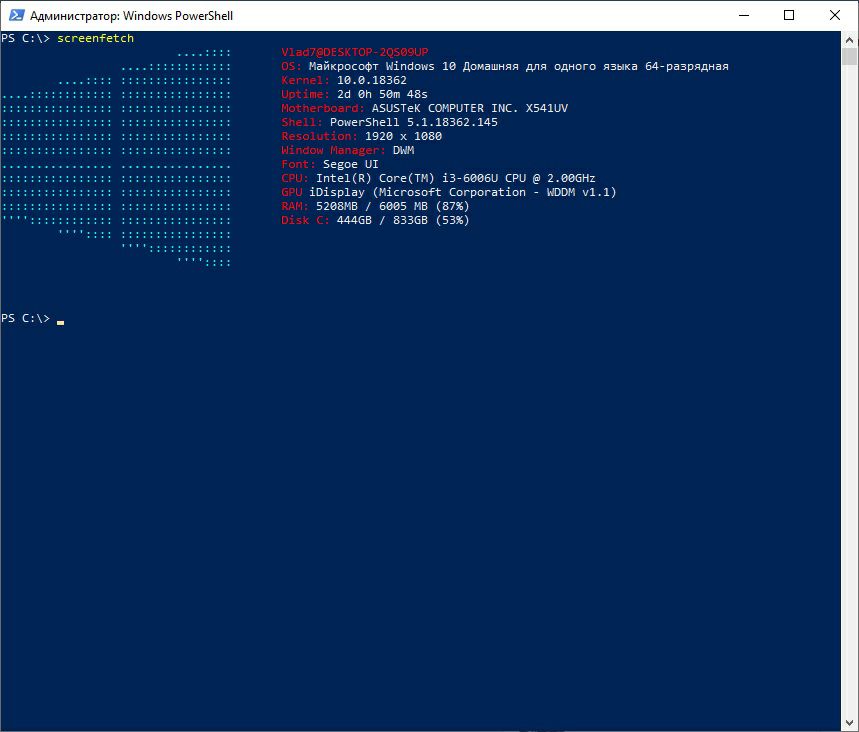Click the 'Resolution:' label
The height and width of the screenshot is (732, 859).
(319, 136)
